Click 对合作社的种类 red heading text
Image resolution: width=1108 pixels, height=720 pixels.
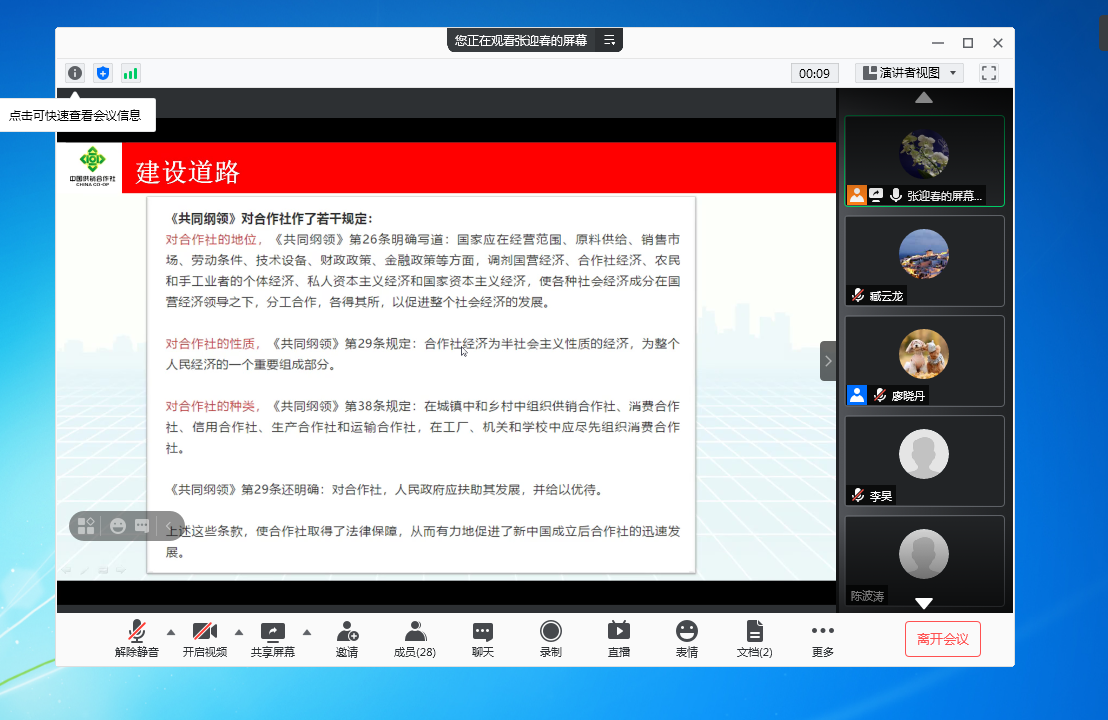(x=211, y=406)
